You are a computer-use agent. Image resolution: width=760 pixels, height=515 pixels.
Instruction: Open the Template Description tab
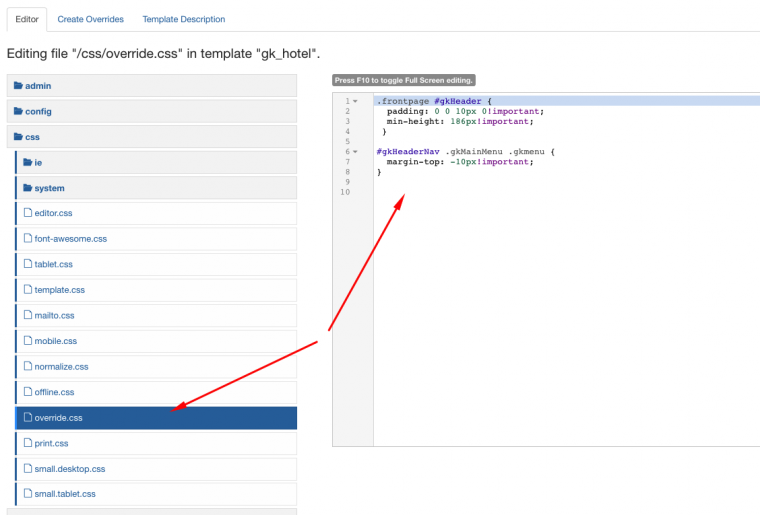pyautogui.click(x=183, y=19)
